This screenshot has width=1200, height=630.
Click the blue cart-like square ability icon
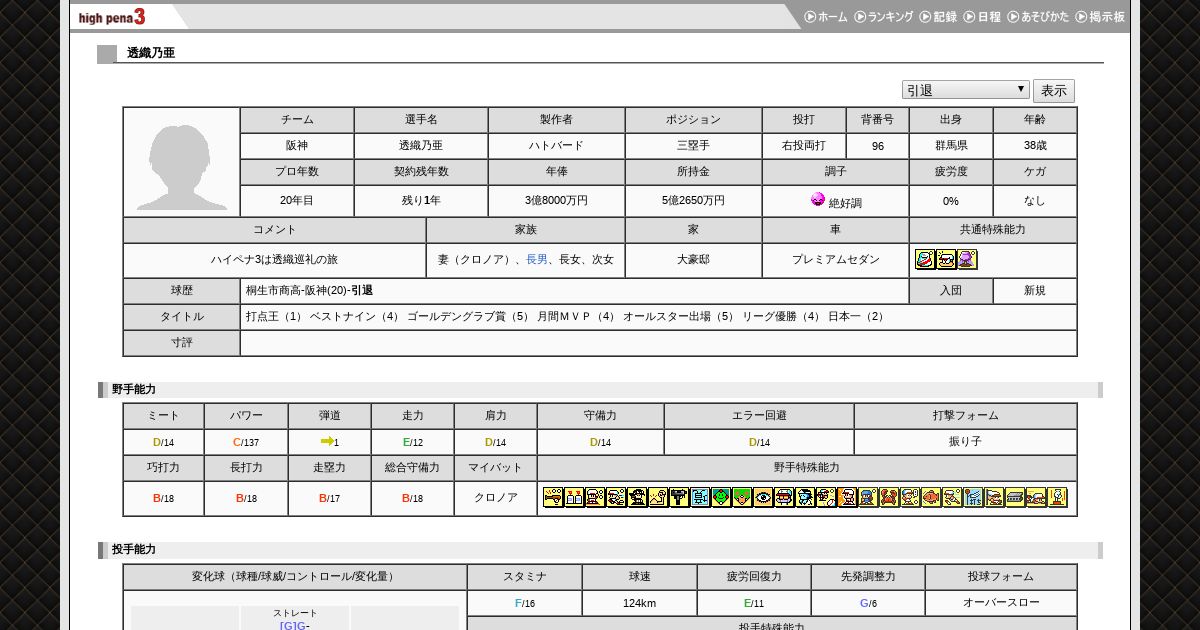[x=700, y=497]
